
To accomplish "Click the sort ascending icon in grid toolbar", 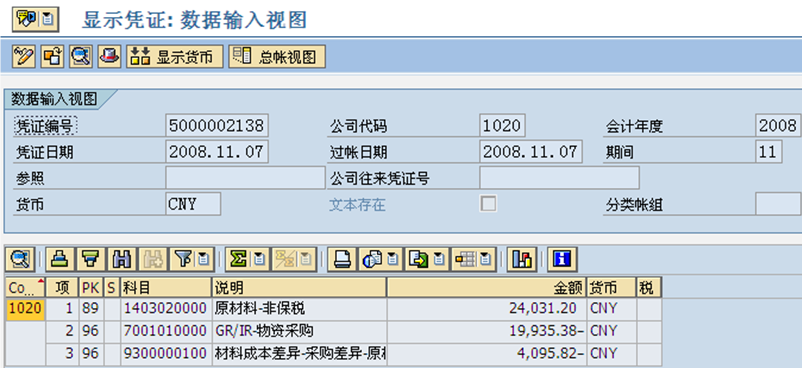I will click(61, 259).
